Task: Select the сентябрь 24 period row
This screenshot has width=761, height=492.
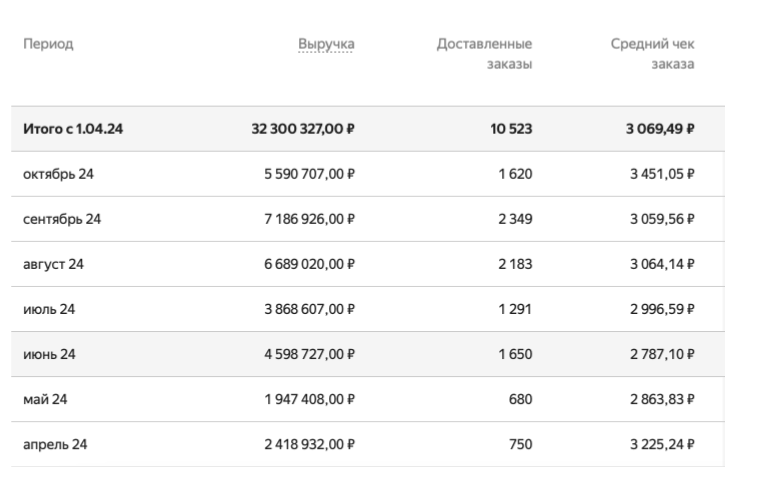Action: [62, 219]
